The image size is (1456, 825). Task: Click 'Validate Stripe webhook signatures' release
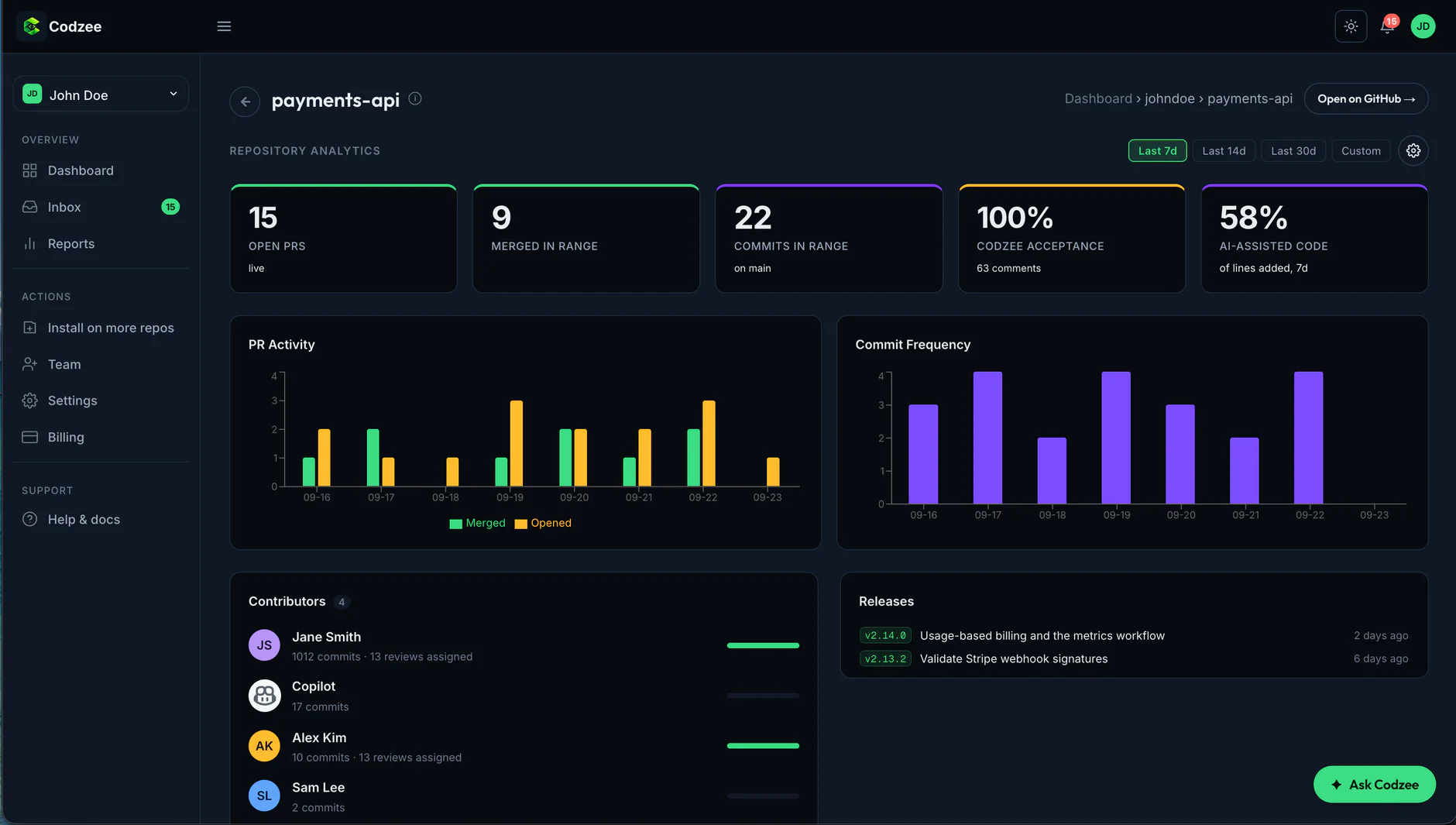(x=1014, y=659)
